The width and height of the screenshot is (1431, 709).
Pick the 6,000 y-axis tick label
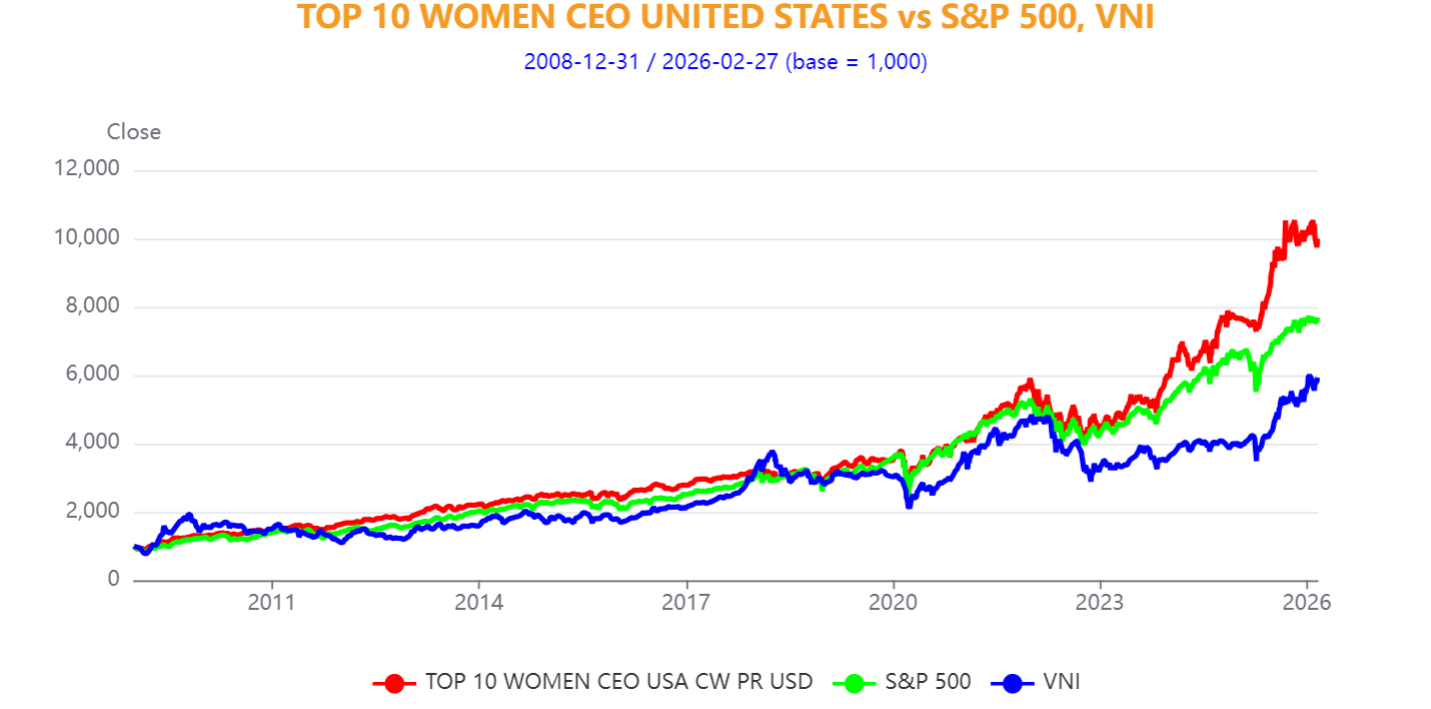click(x=91, y=375)
